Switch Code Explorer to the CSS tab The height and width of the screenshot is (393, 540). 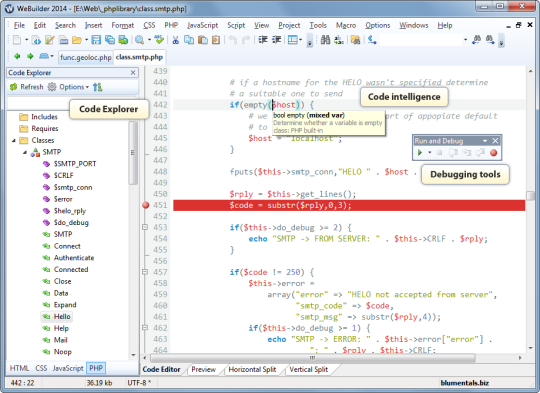[x=41, y=368]
